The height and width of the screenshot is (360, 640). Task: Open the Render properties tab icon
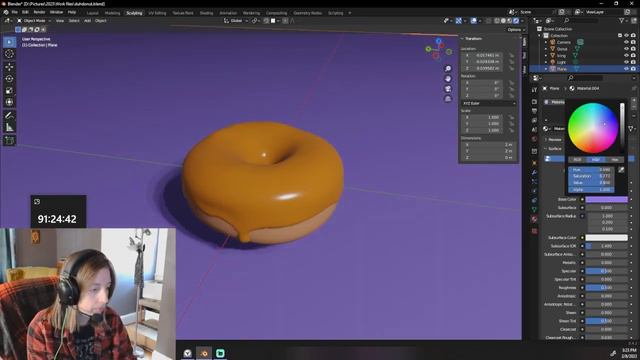[x=534, y=102]
